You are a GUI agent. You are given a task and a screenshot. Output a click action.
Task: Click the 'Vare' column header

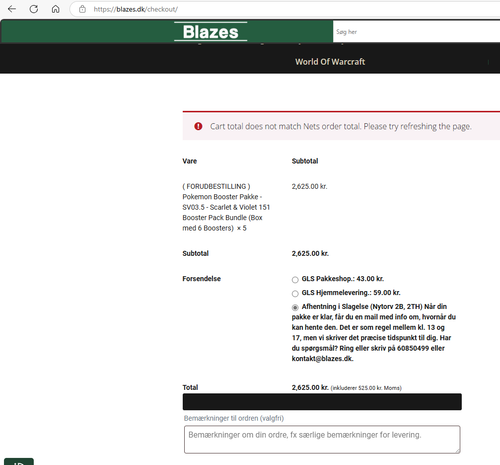click(x=190, y=161)
